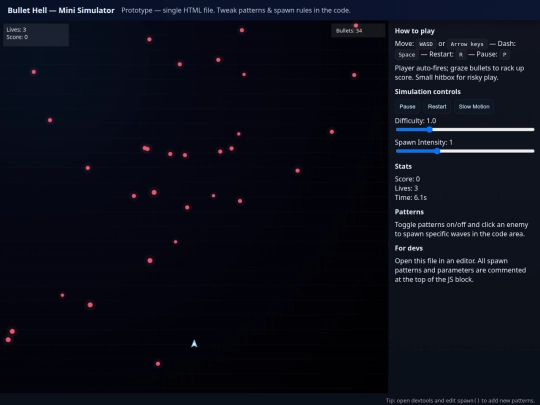Click the 'Arrow keys' key label
This screenshot has height=405, width=540.
pos(467,44)
